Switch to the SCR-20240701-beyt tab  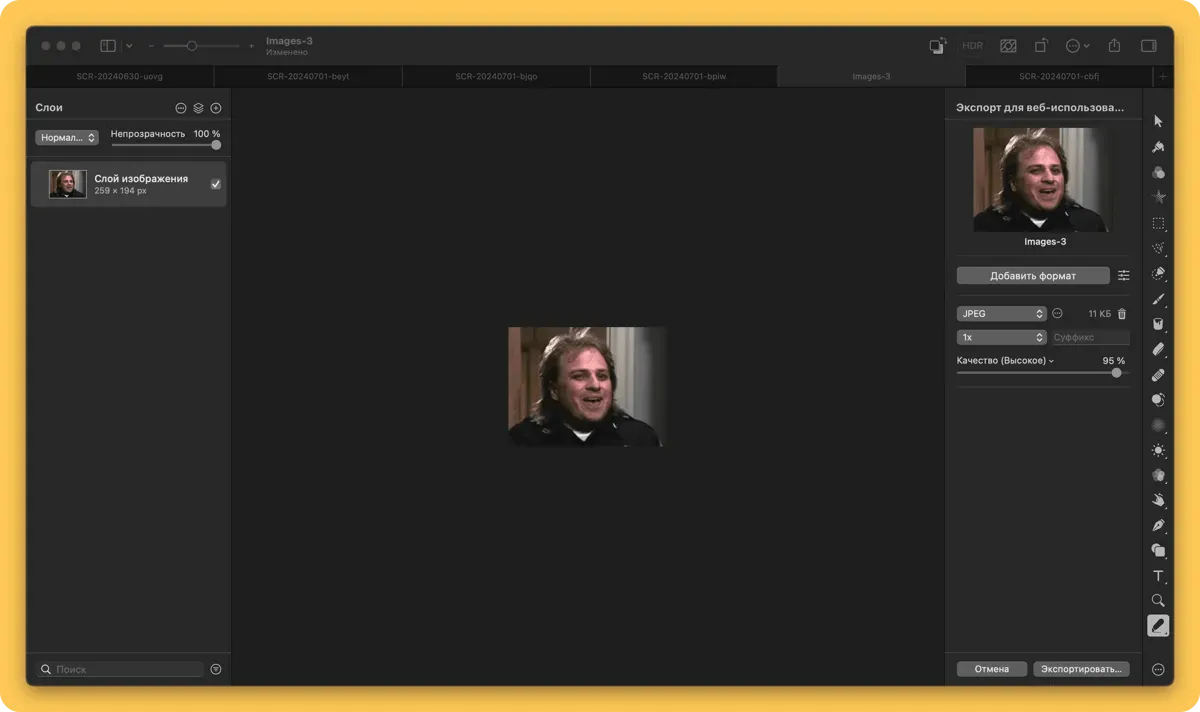coord(308,77)
